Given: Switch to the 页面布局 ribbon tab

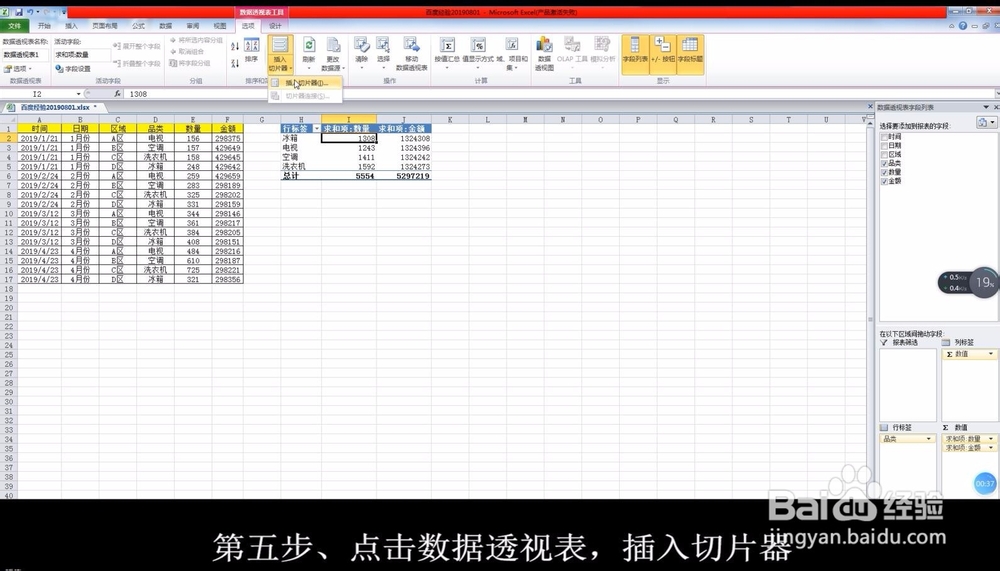Looking at the screenshot, I should (x=105, y=26).
